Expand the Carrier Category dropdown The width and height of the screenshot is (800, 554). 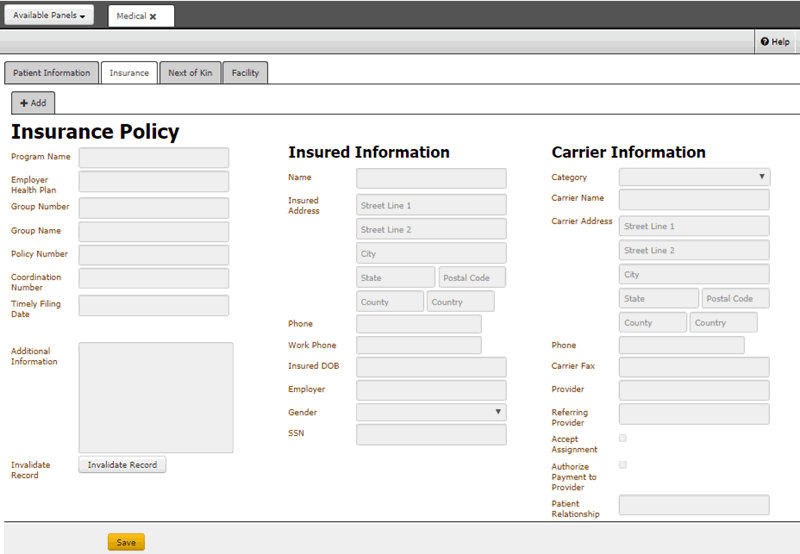point(694,177)
